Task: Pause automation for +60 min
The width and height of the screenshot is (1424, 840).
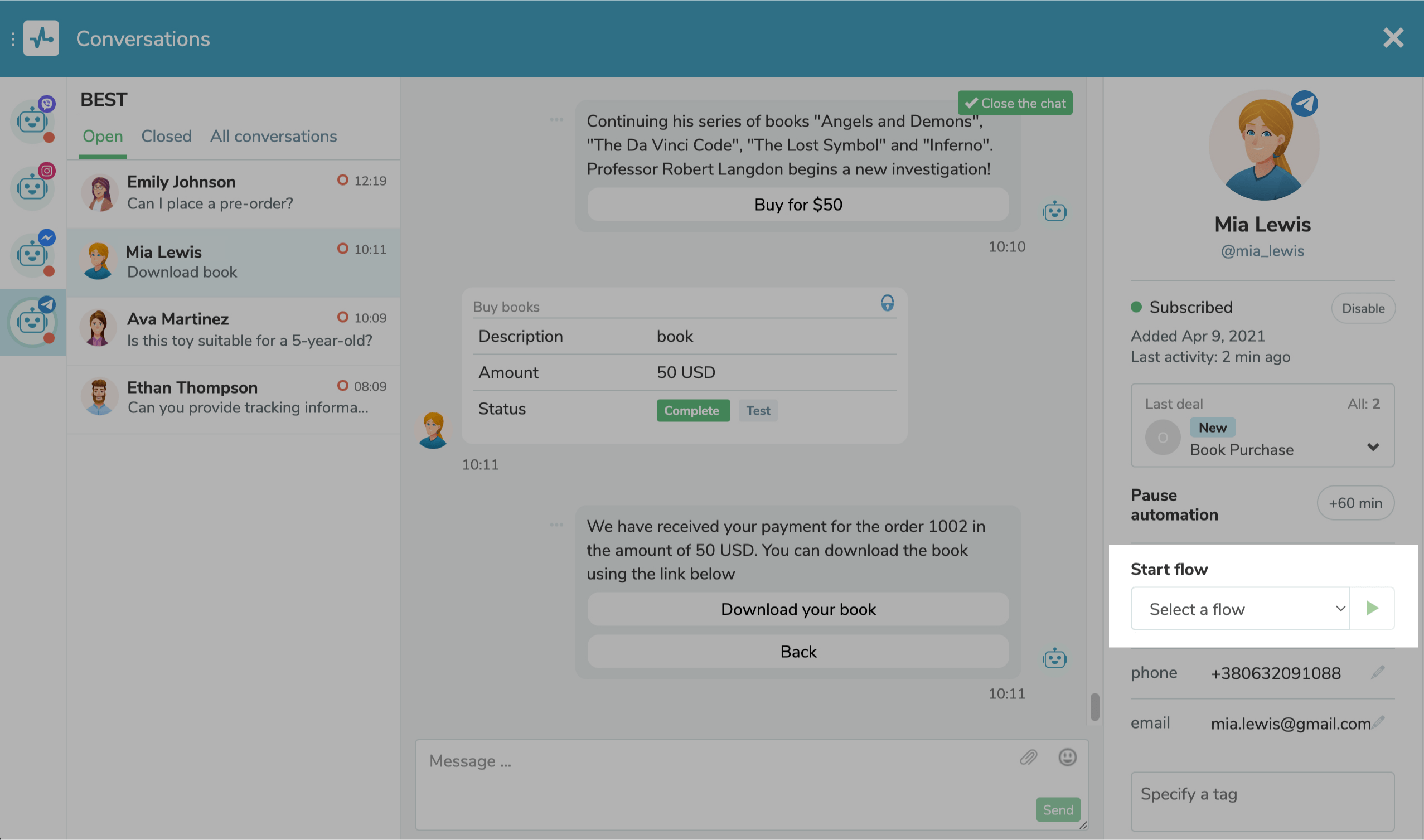Action: 1355,503
